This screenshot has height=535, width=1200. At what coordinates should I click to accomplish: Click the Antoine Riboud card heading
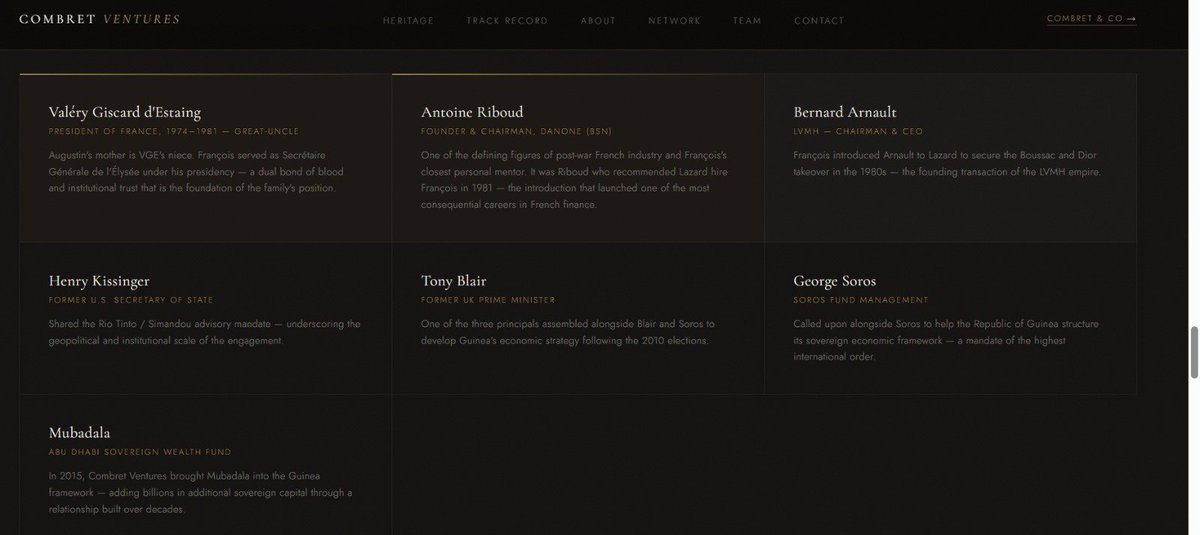pyautogui.click(x=472, y=112)
